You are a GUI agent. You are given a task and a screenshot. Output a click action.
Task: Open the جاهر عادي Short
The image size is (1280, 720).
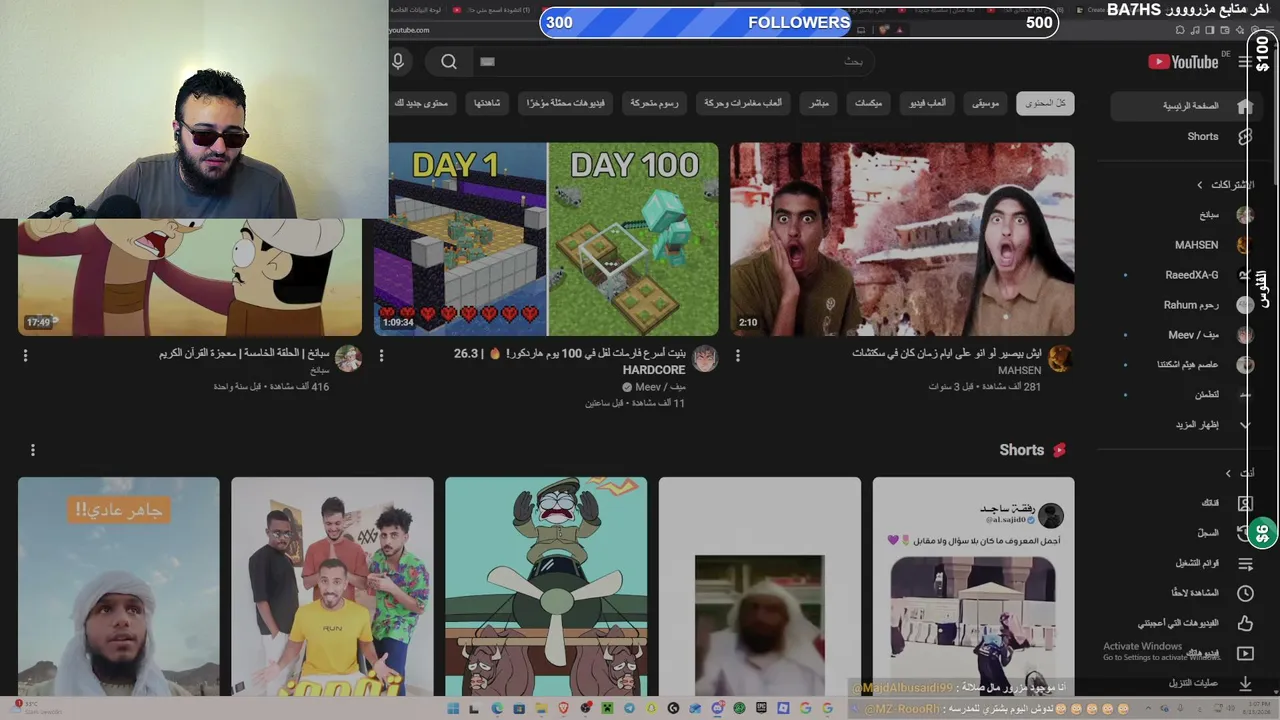pyautogui.click(x=119, y=587)
